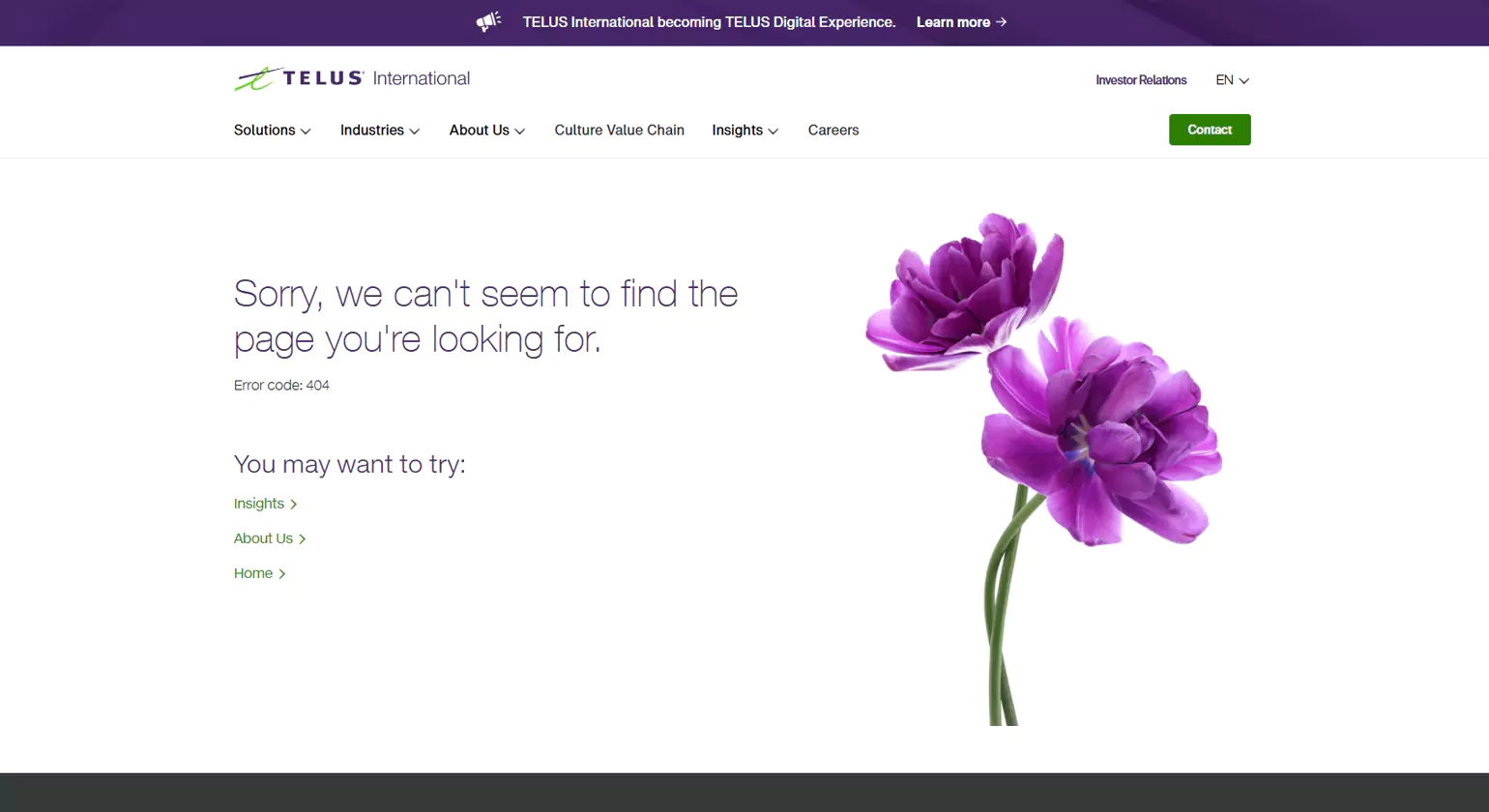This screenshot has width=1489, height=812.
Task: Click the megaphone announcement icon
Action: (x=489, y=21)
